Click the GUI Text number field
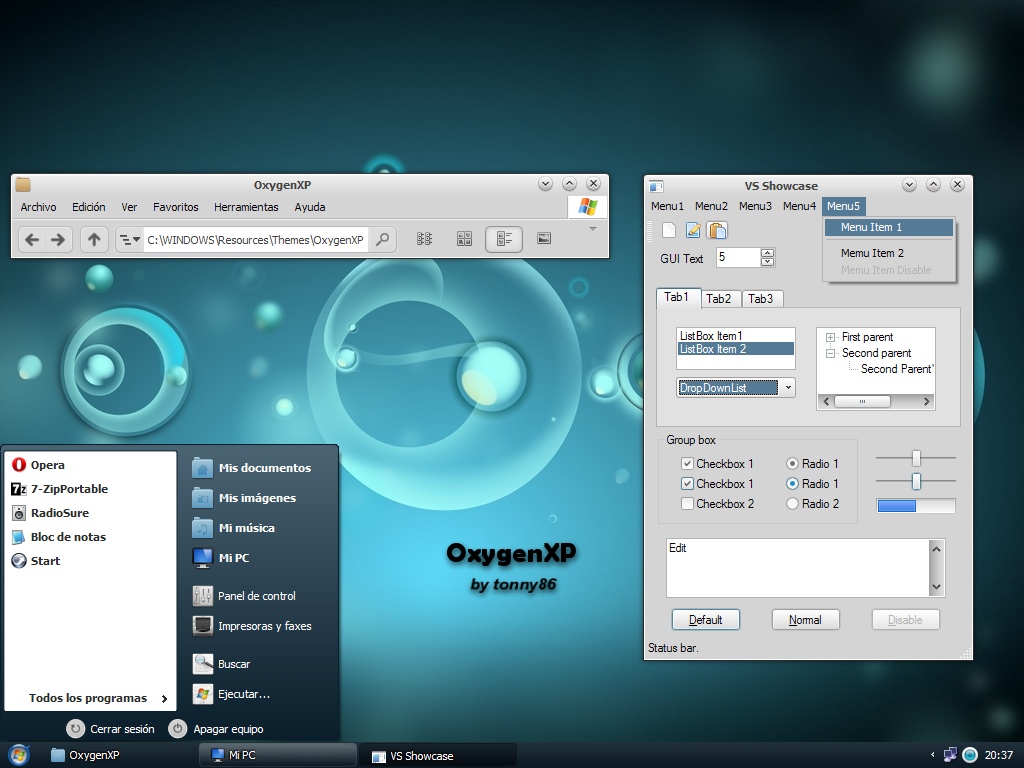The width and height of the screenshot is (1024, 768). pos(739,257)
